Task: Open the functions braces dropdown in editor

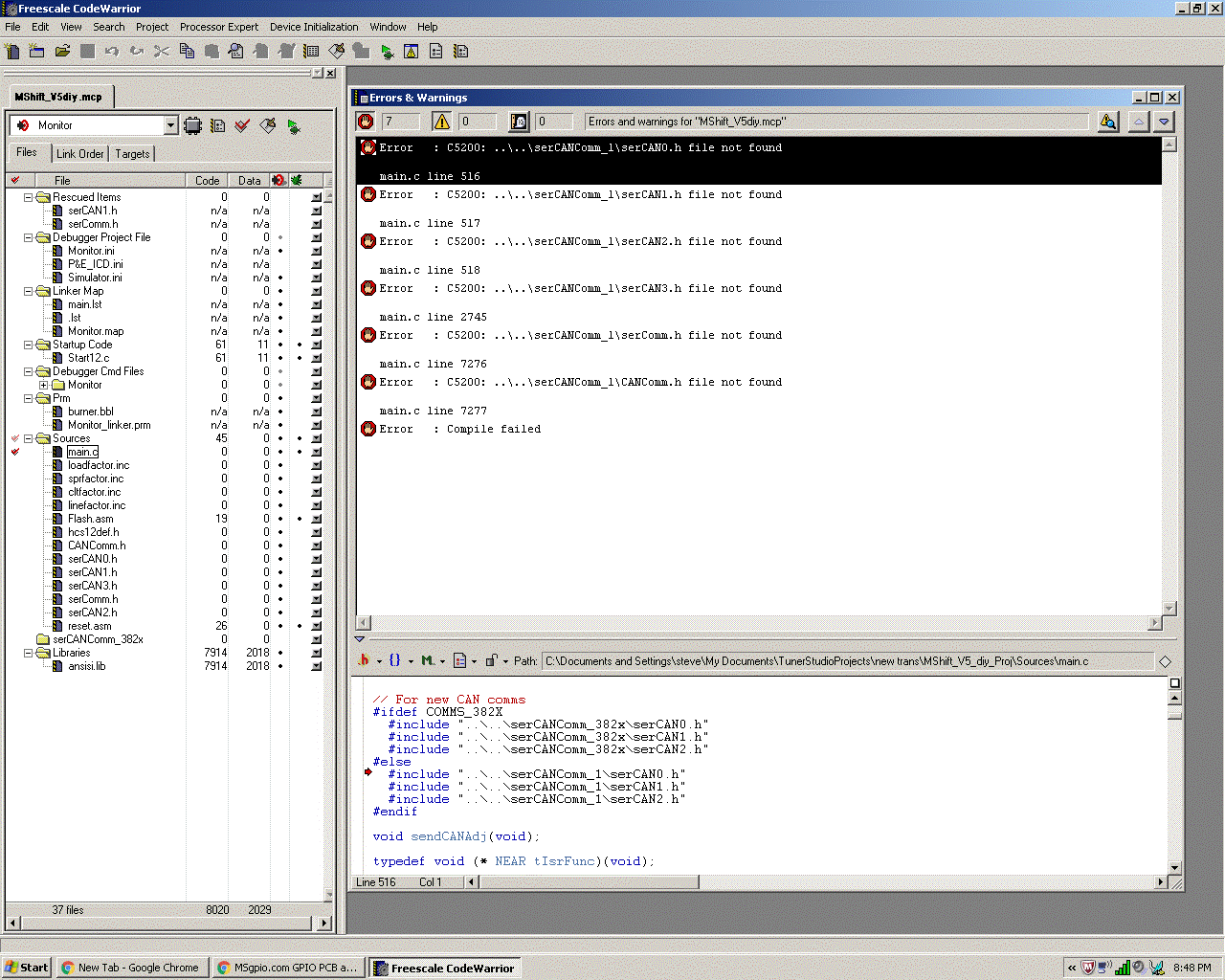Action: point(400,660)
